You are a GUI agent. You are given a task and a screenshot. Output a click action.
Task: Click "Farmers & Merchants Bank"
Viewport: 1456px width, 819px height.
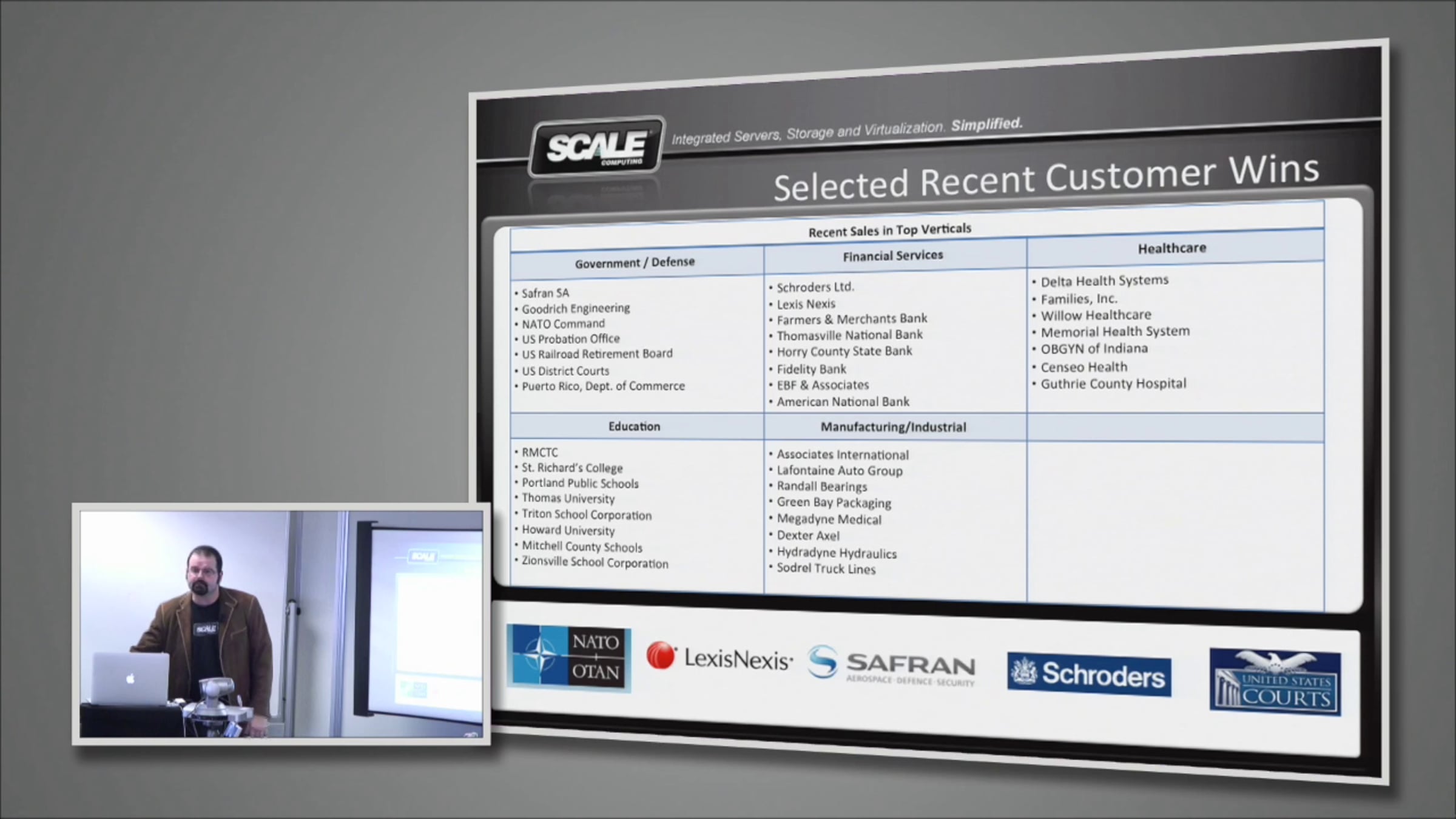(852, 319)
